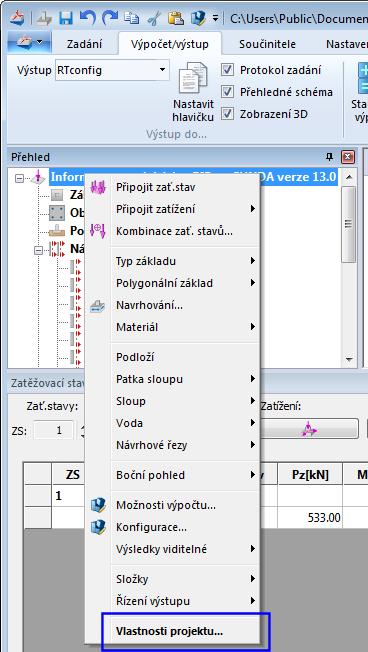Viewport: 368px width, 652px height.
Task: Collapse the Ná... tree node
Action: 39,250
